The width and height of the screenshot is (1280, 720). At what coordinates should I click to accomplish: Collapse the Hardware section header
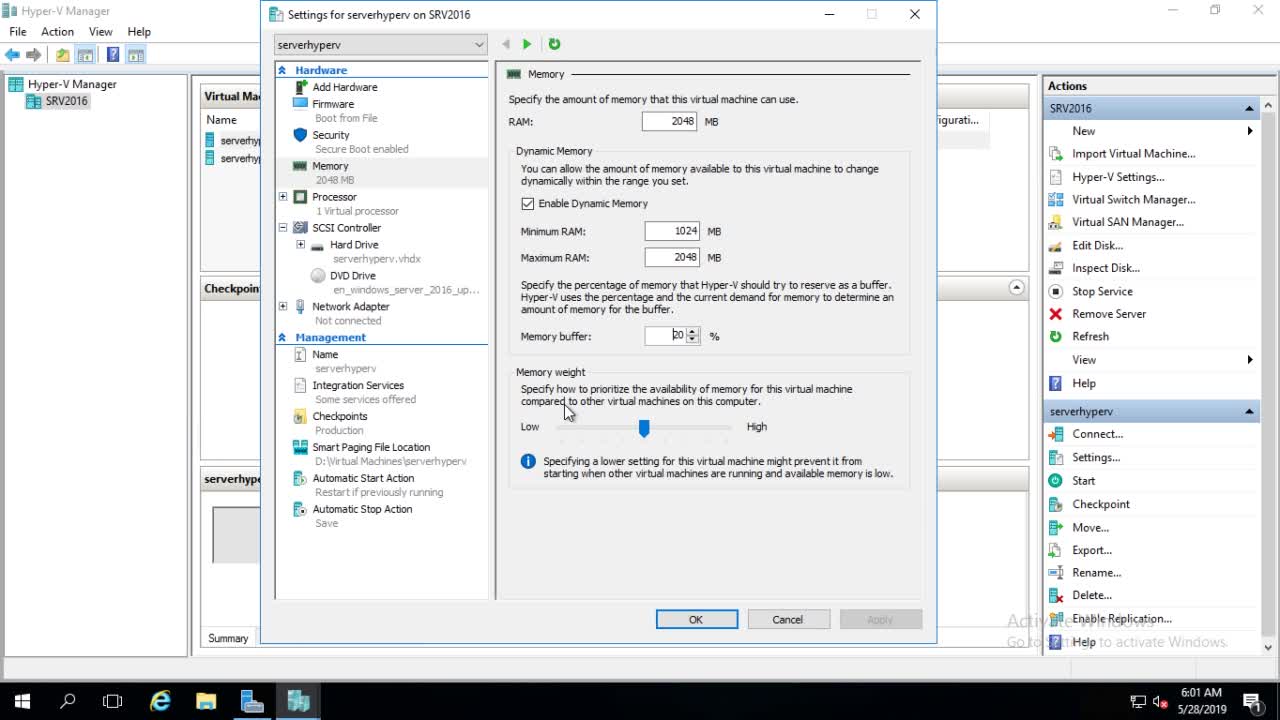tap(283, 70)
